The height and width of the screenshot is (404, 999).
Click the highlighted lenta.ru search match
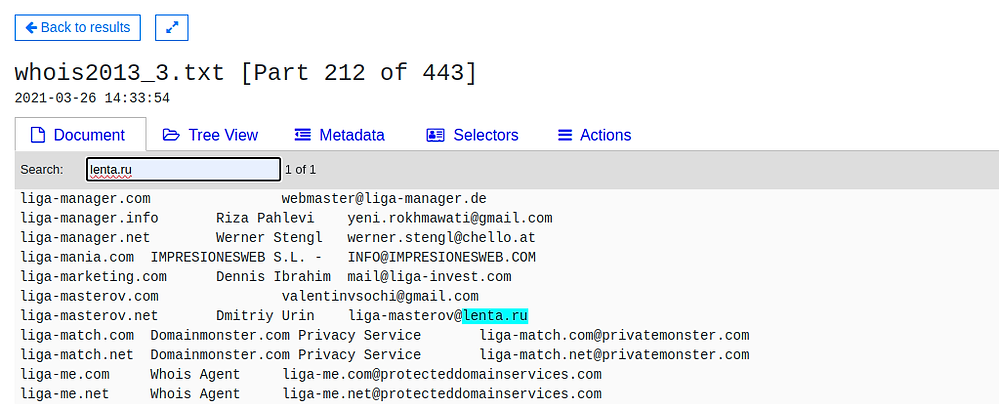495,316
